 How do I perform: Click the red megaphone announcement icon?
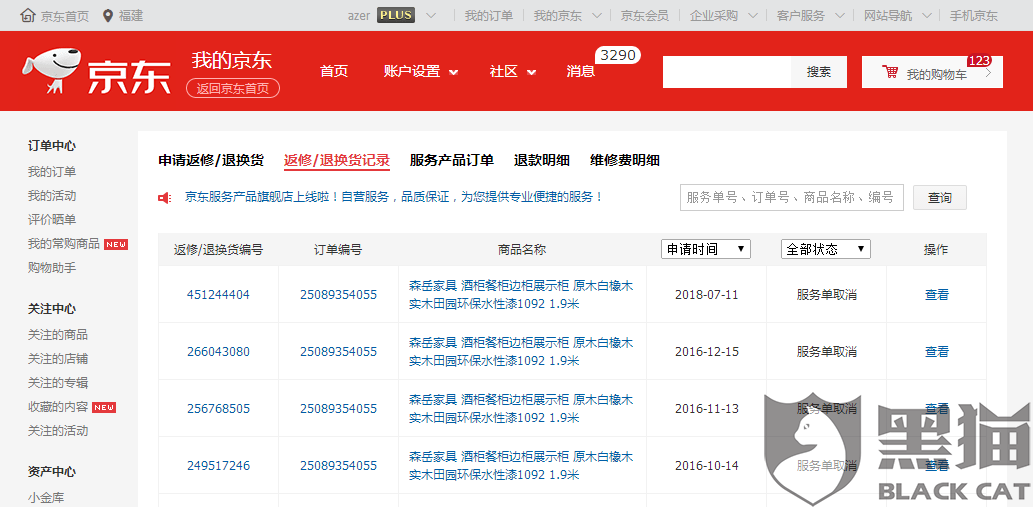click(x=165, y=197)
